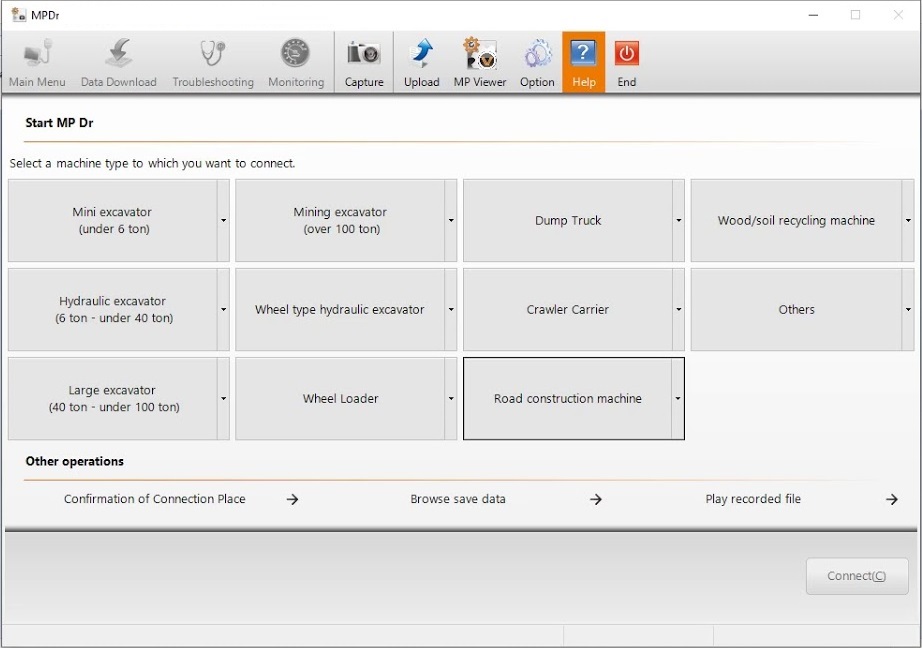This screenshot has width=922, height=648.
Task: Open Option gear settings
Action: [x=537, y=62]
